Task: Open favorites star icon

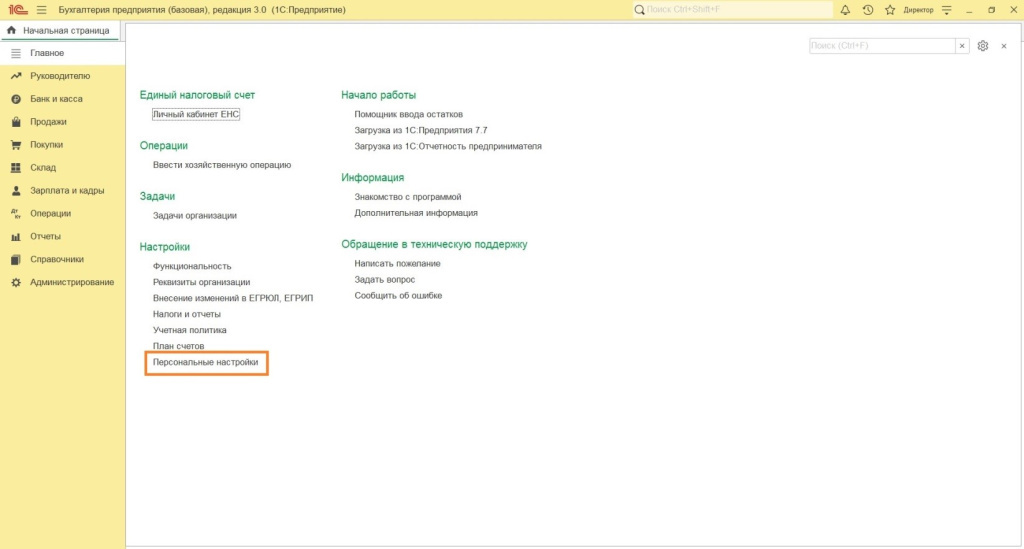Action: [889, 10]
